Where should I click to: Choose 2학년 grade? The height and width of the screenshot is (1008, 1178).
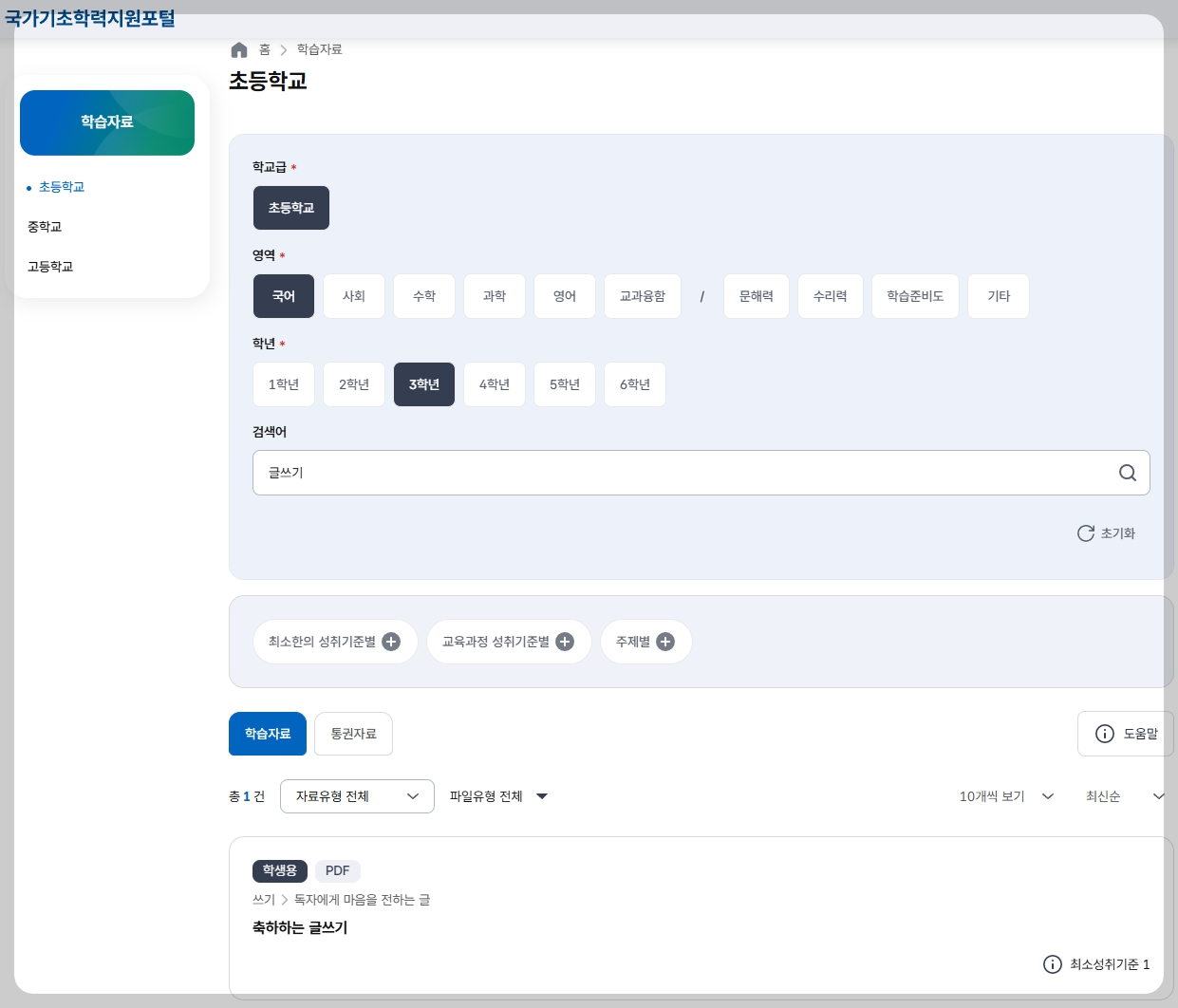(x=354, y=384)
